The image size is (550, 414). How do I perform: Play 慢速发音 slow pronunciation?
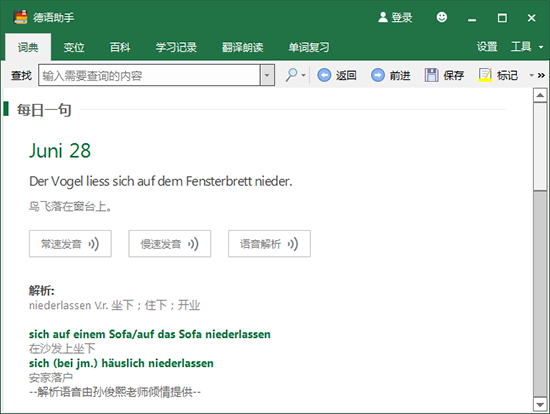tap(170, 244)
